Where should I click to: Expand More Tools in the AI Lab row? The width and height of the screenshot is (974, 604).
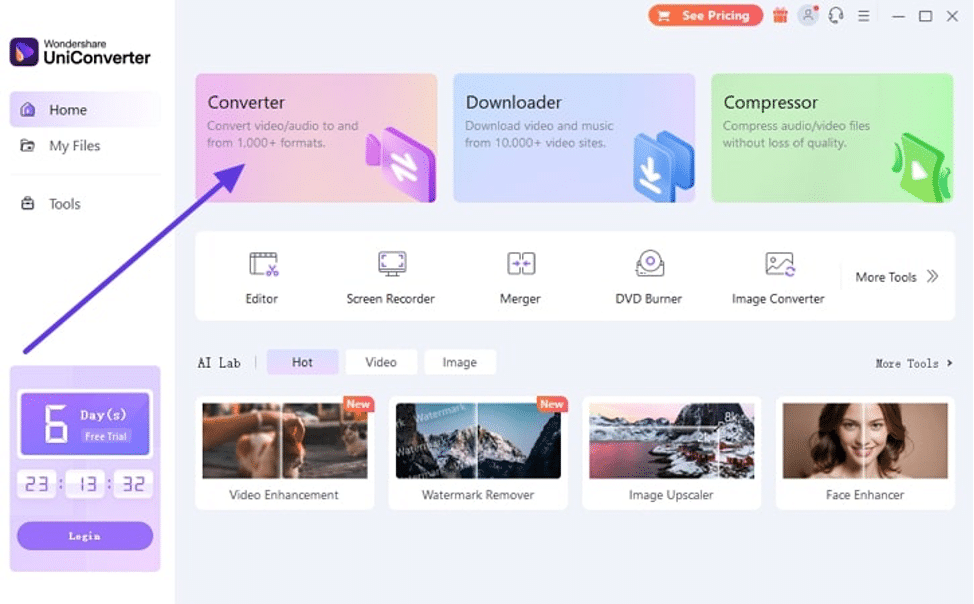coord(906,364)
